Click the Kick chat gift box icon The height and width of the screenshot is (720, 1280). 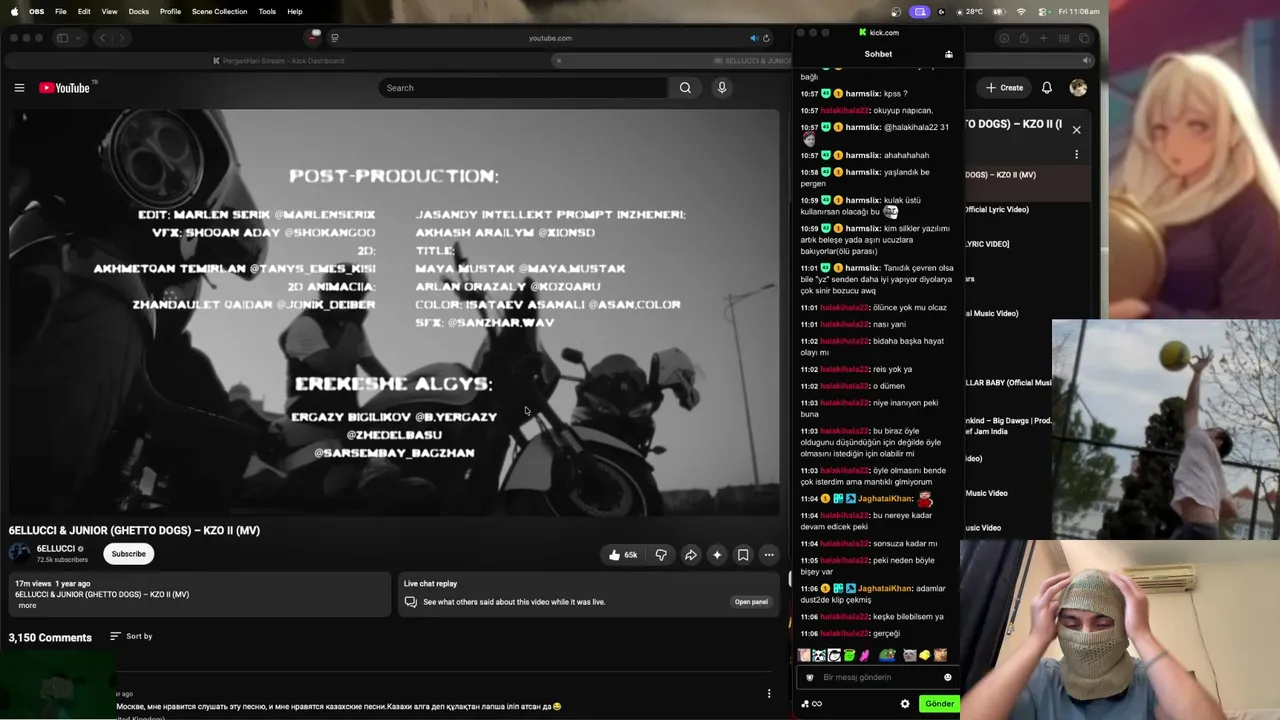click(949, 54)
